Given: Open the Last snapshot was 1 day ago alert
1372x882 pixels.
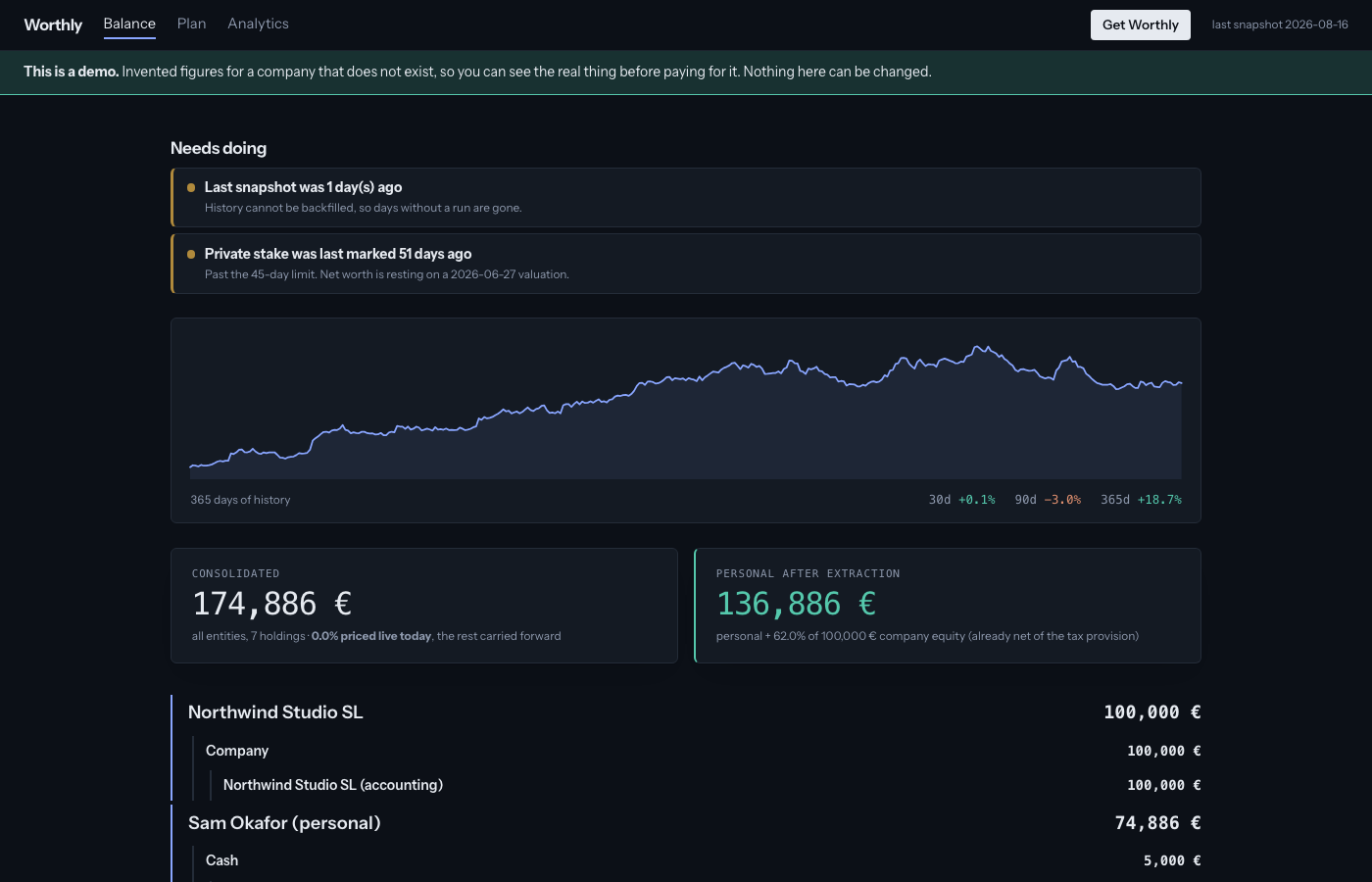Looking at the screenshot, I should pos(686,197).
